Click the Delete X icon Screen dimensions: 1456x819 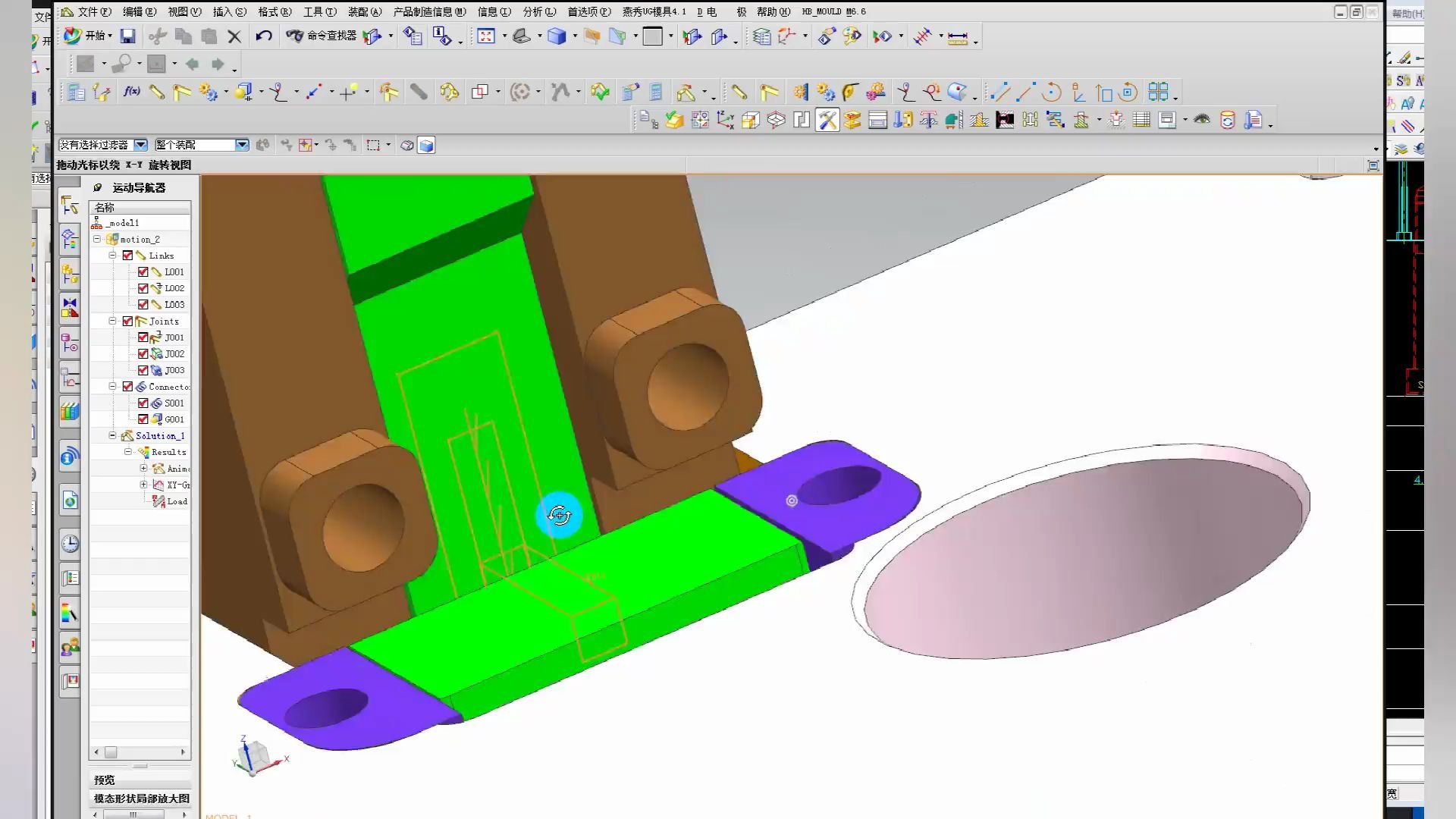pos(234,36)
